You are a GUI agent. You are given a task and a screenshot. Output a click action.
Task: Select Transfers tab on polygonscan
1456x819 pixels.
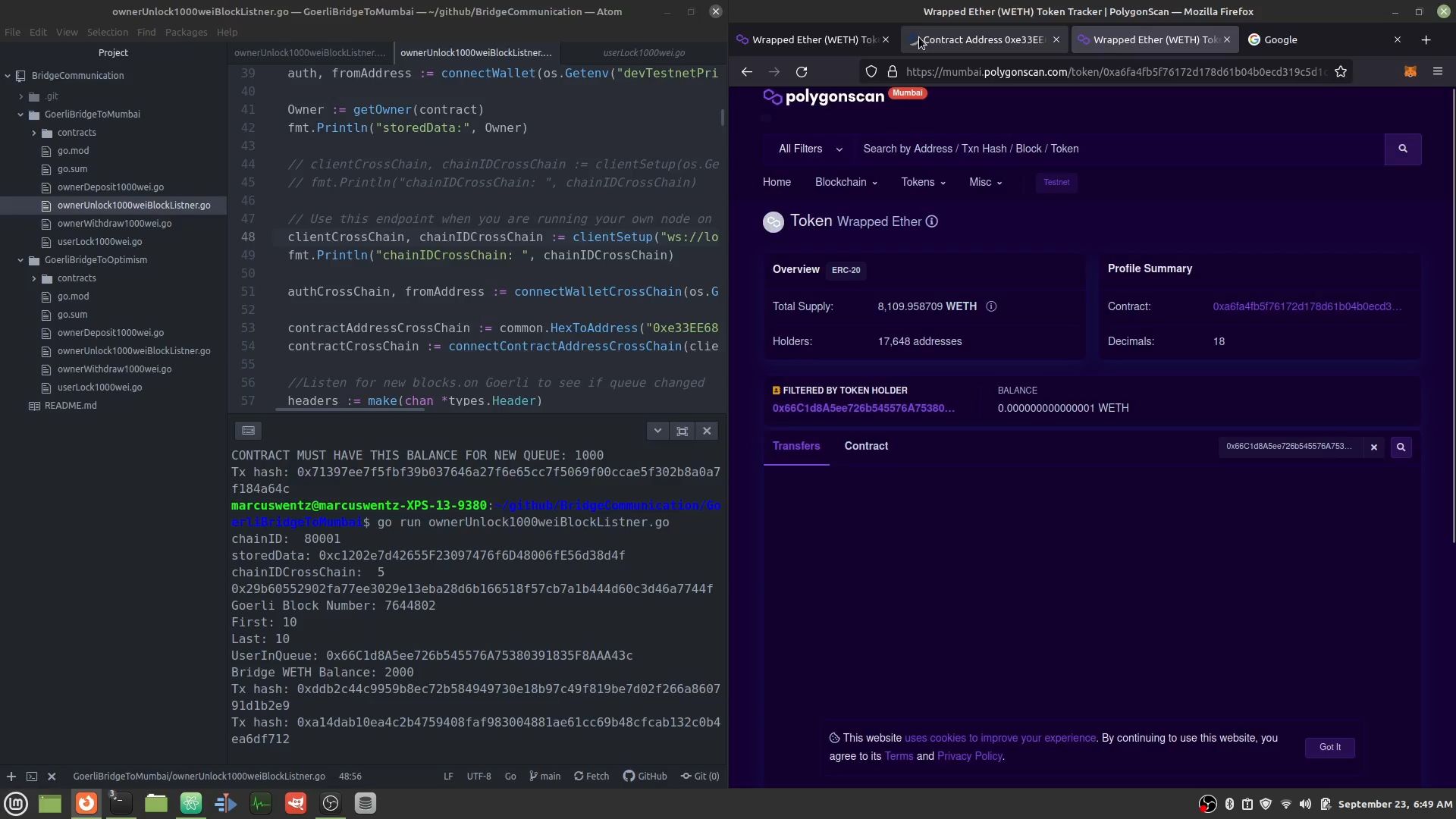796,446
